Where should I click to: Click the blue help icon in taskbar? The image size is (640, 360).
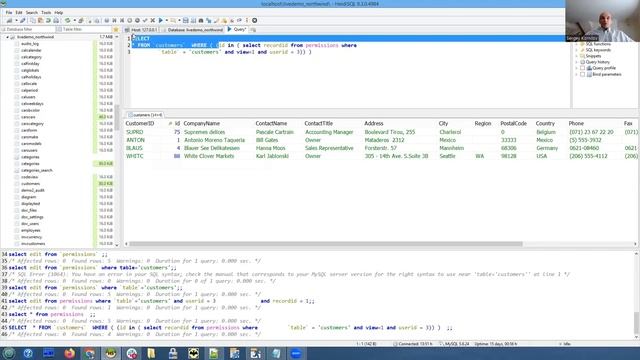28,353
